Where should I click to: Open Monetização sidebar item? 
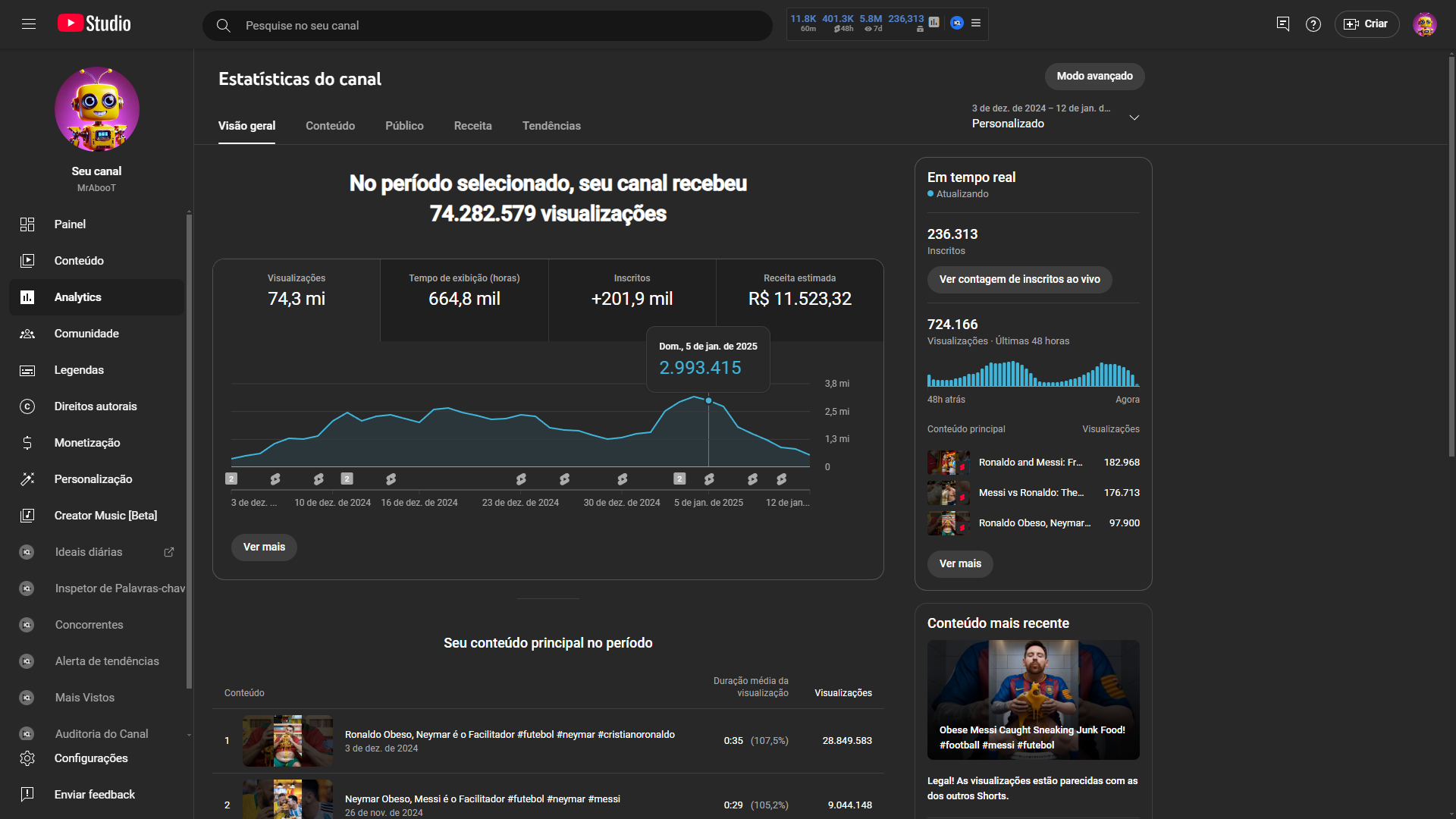coord(87,443)
